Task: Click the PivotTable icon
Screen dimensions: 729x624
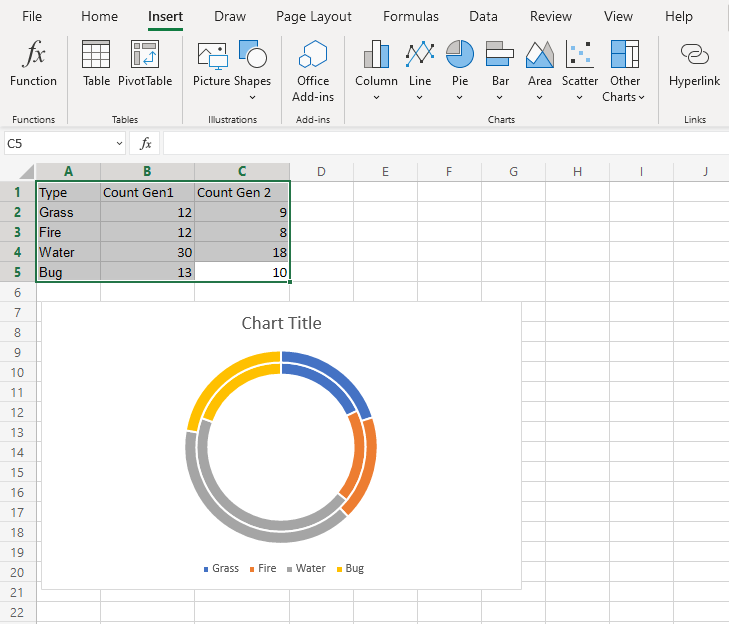Action: click(x=145, y=56)
